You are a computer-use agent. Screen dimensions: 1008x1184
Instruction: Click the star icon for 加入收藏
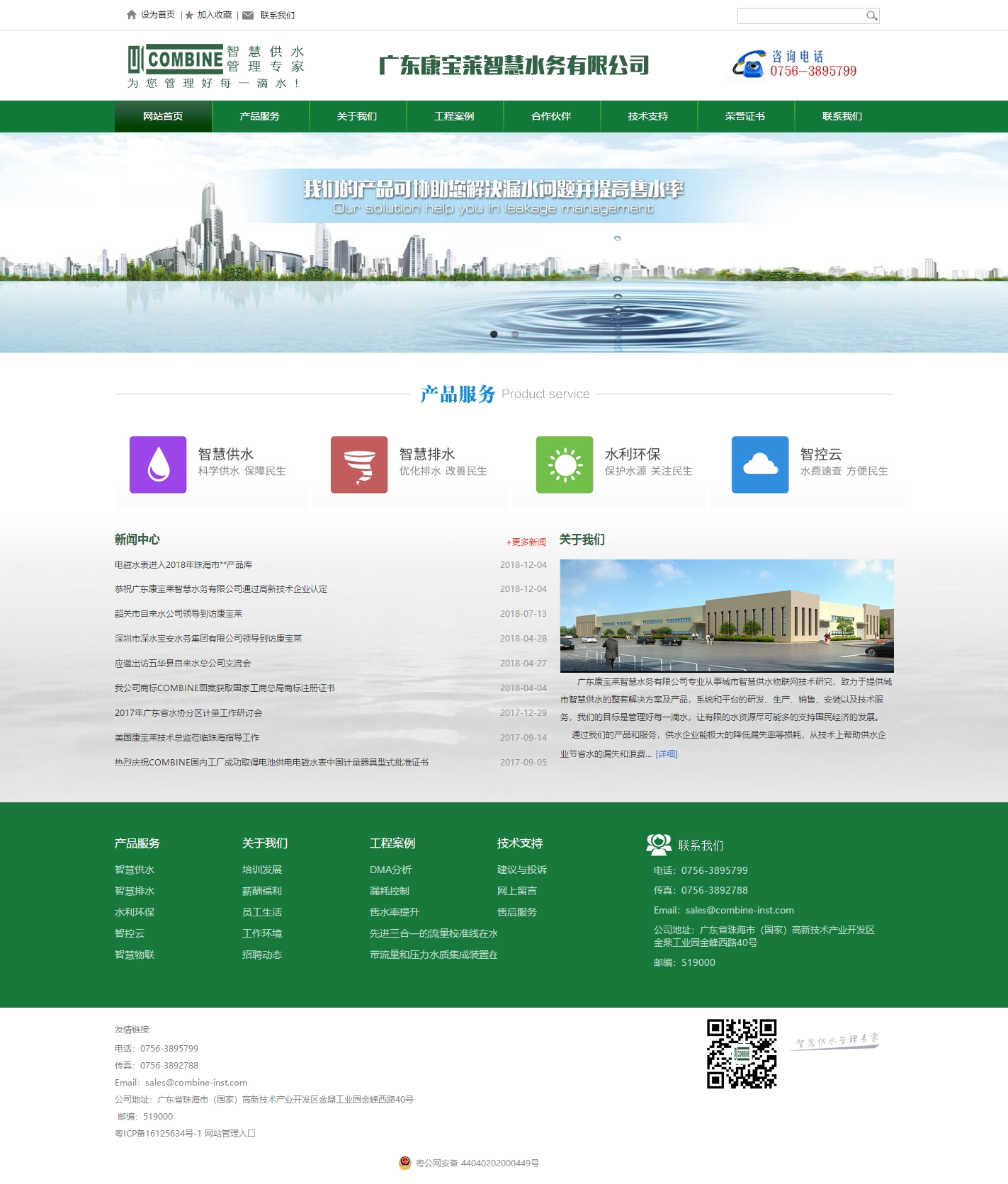click(x=189, y=15)
